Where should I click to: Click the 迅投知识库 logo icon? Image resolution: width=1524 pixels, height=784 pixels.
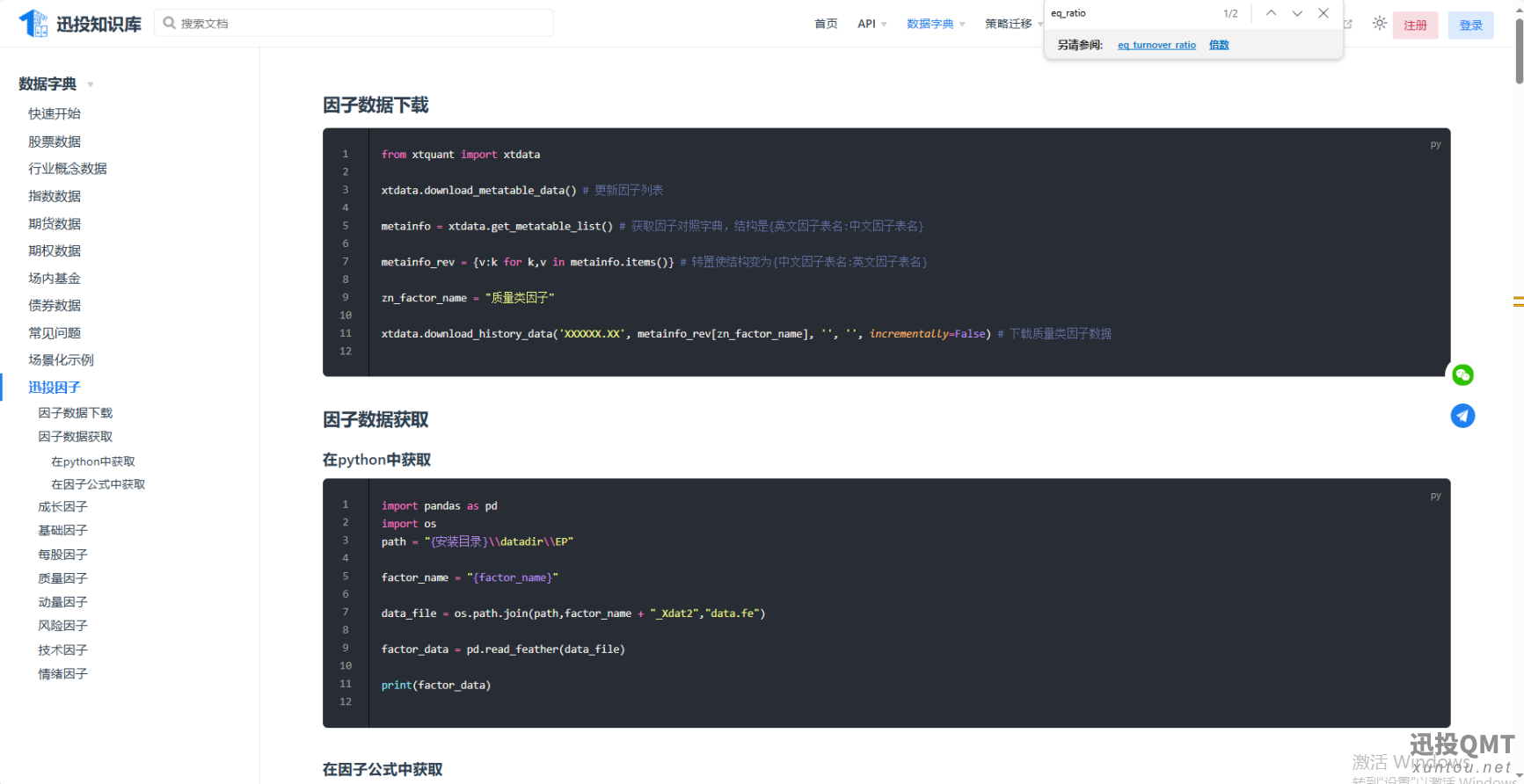tap(33, 23)
